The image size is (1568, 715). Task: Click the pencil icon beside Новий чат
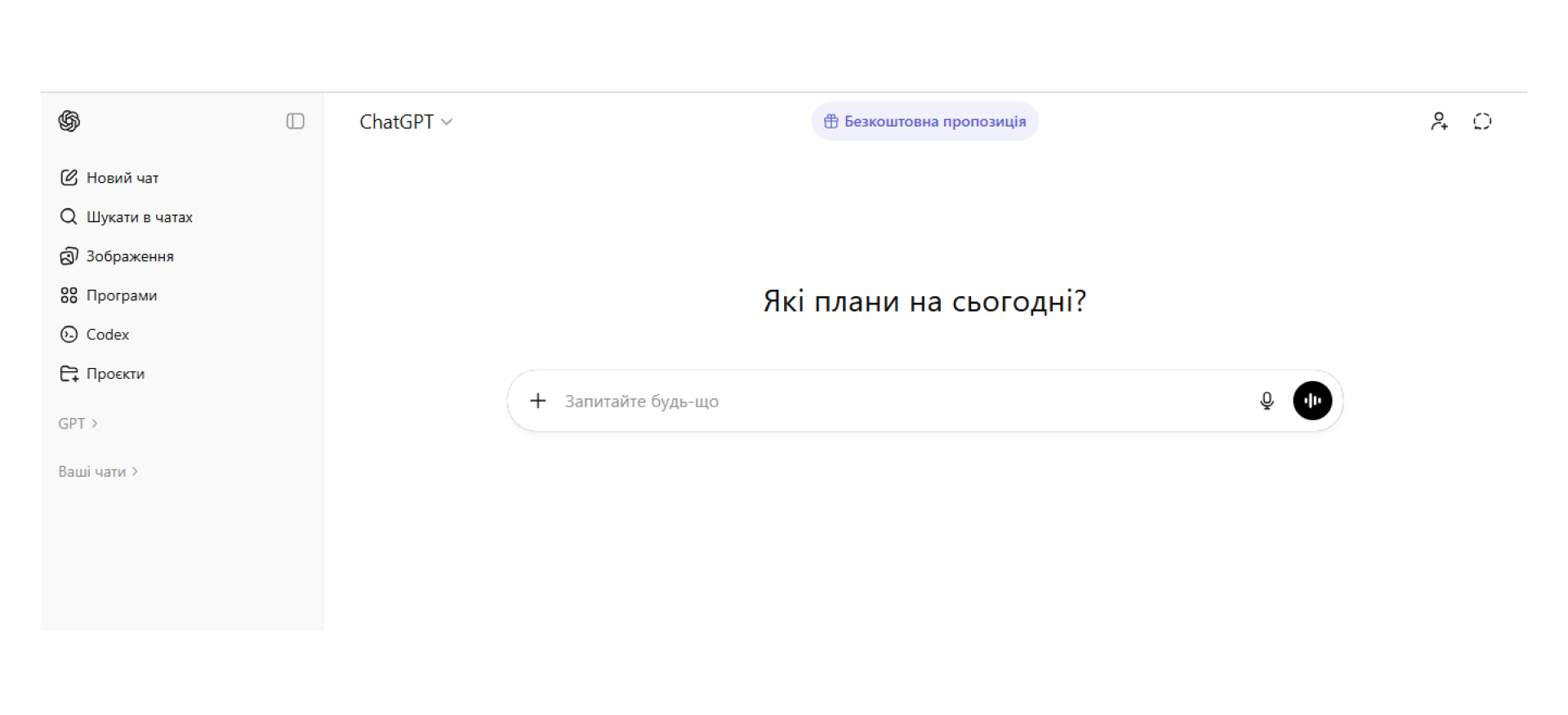[x=69, y=178]
